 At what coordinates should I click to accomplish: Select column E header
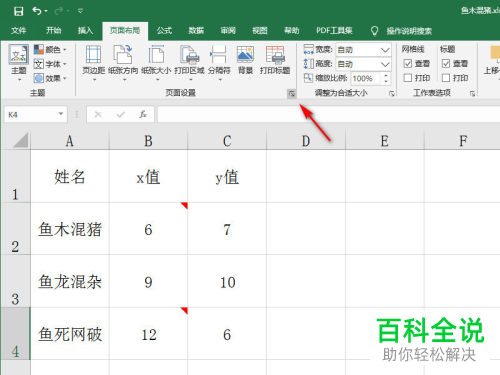[385, 141]
